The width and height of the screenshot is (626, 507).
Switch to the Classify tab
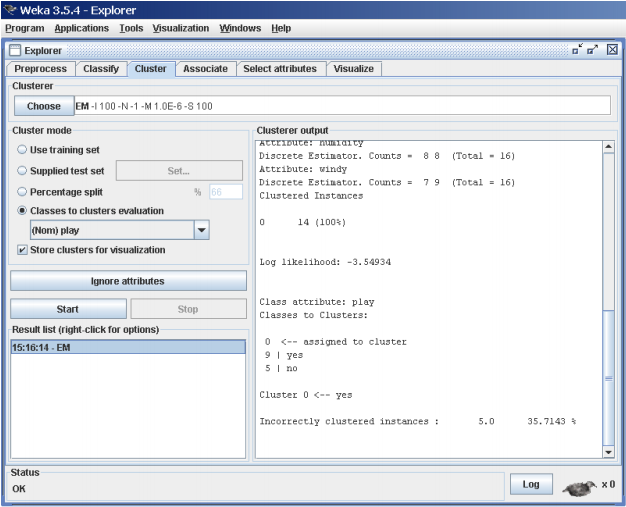tap(101, 69)
